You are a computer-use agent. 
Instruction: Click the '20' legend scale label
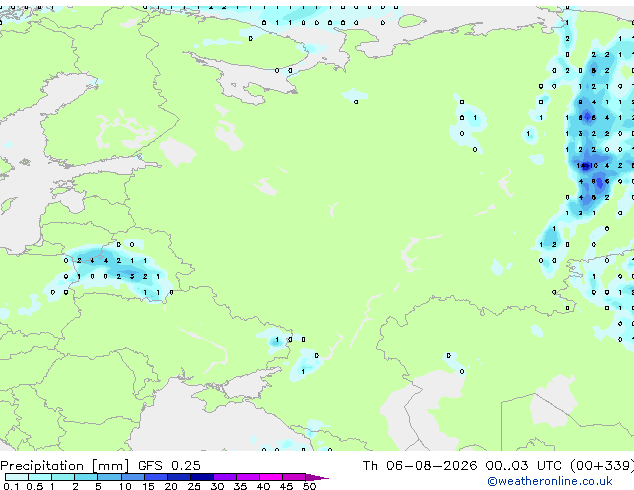pyautogui.click(x=171, y=486)
